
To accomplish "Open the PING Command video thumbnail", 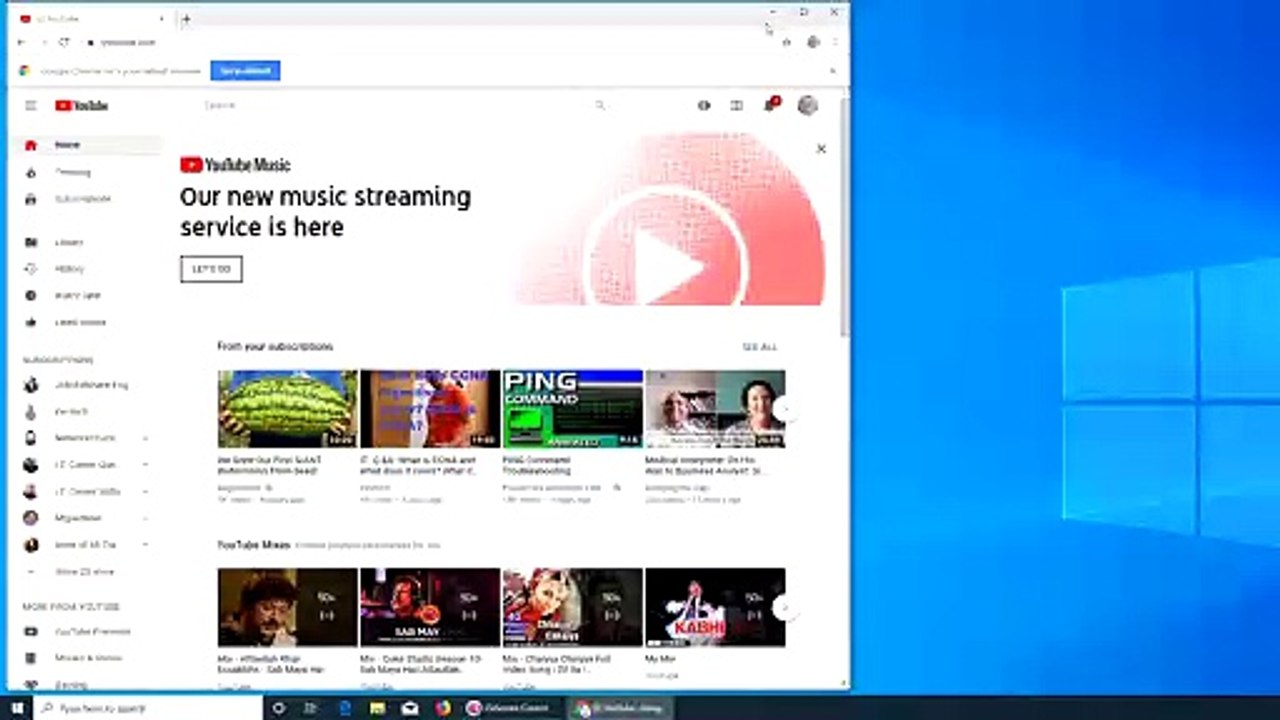I will (572, 409).
